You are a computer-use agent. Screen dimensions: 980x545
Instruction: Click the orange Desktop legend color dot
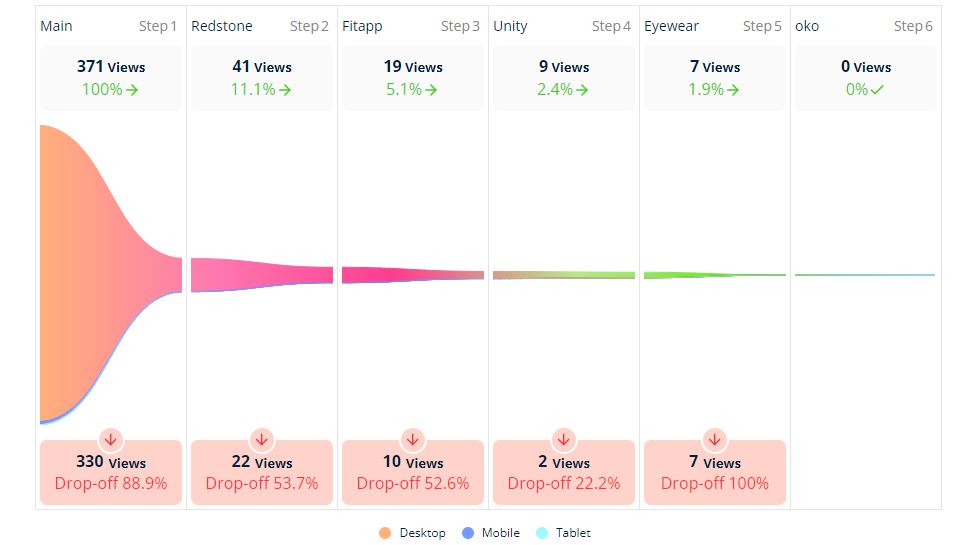[385, 533]
